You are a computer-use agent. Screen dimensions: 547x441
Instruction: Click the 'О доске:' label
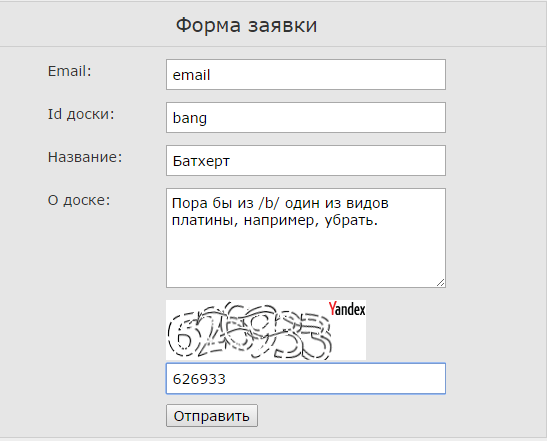click(79, 200)
